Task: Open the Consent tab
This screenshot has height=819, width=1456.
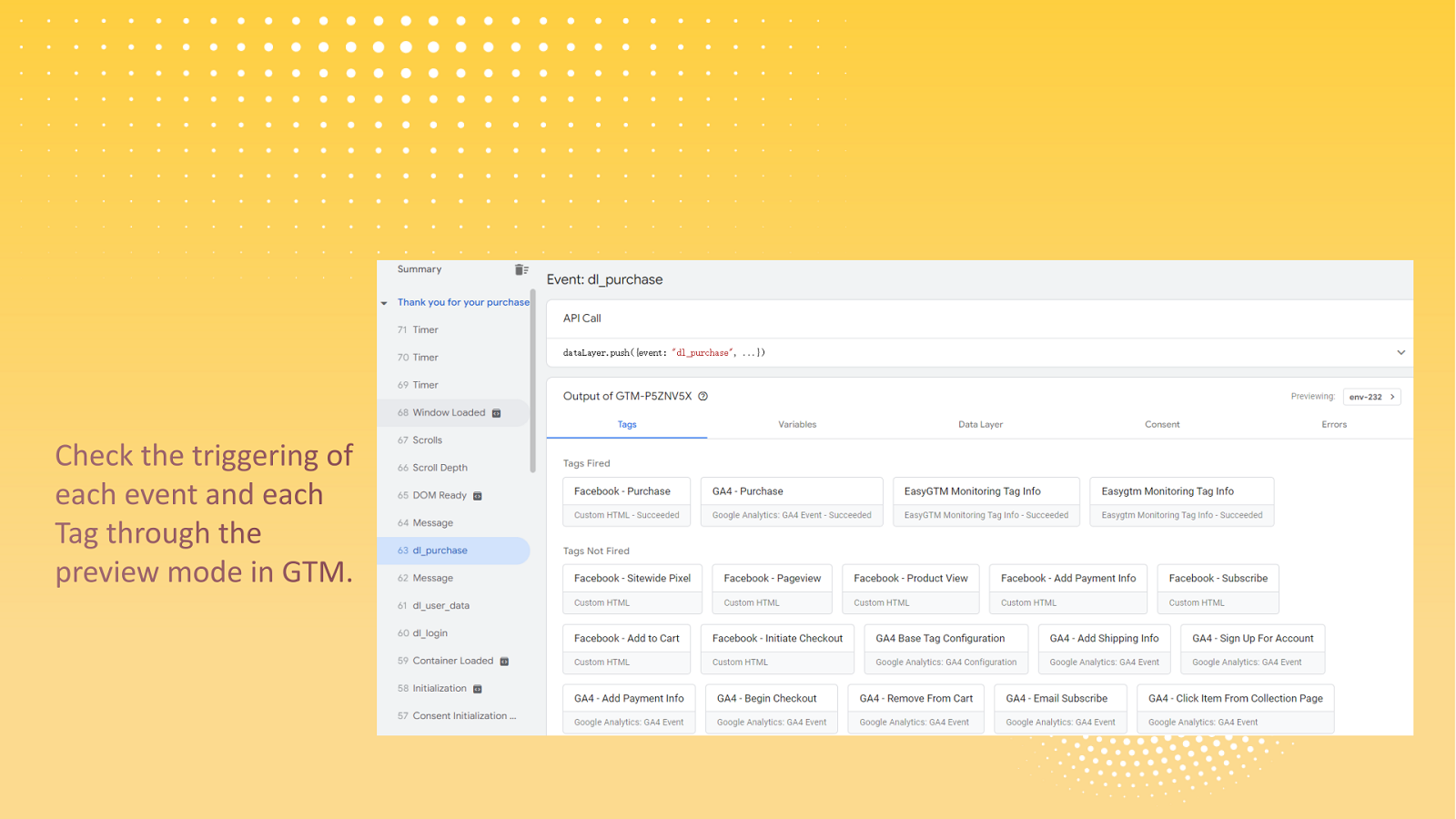Action: click(1162, 425)
